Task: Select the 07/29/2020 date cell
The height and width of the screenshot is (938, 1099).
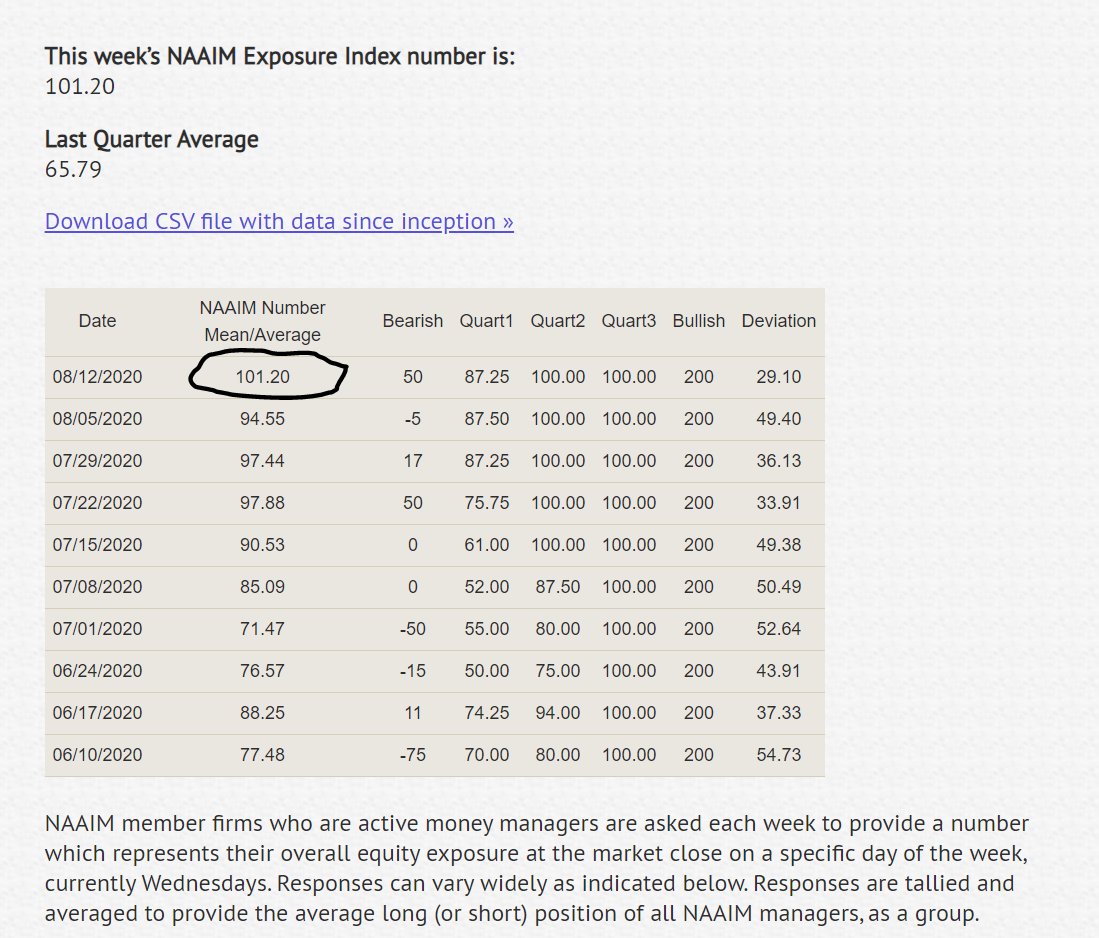Action: 97,461
